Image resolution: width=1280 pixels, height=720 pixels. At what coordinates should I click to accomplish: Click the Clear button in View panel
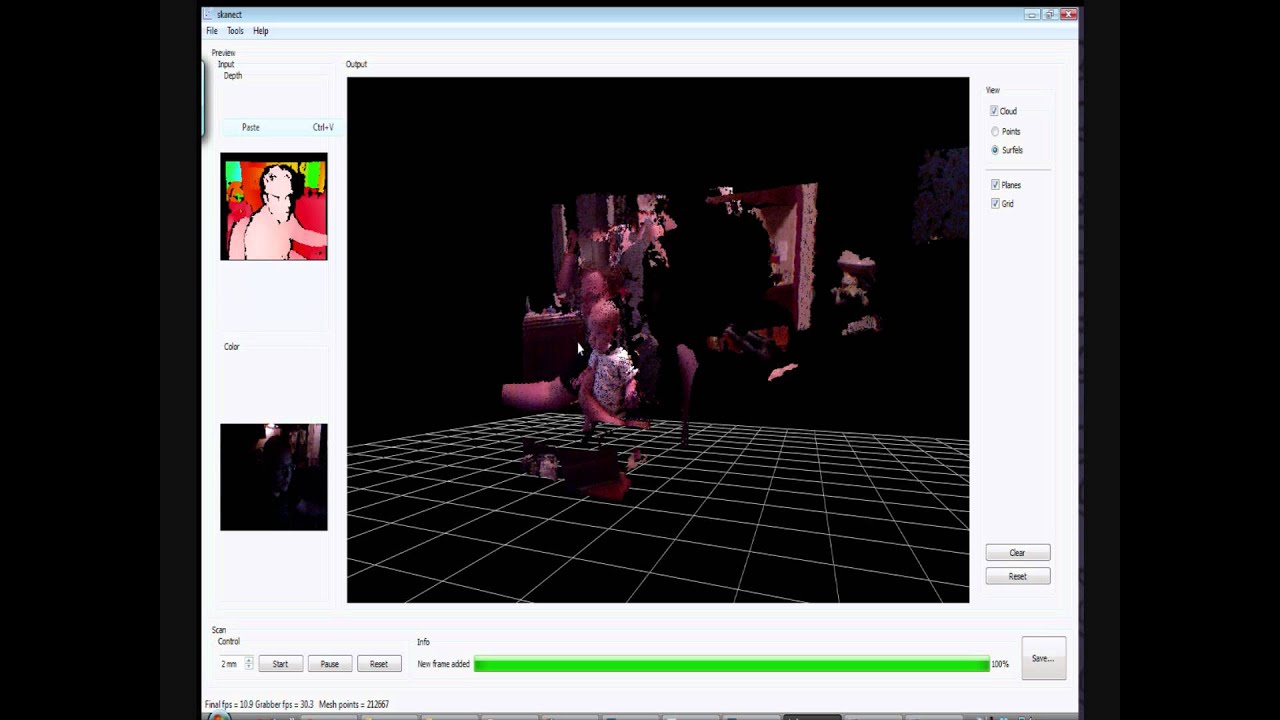1017,553
